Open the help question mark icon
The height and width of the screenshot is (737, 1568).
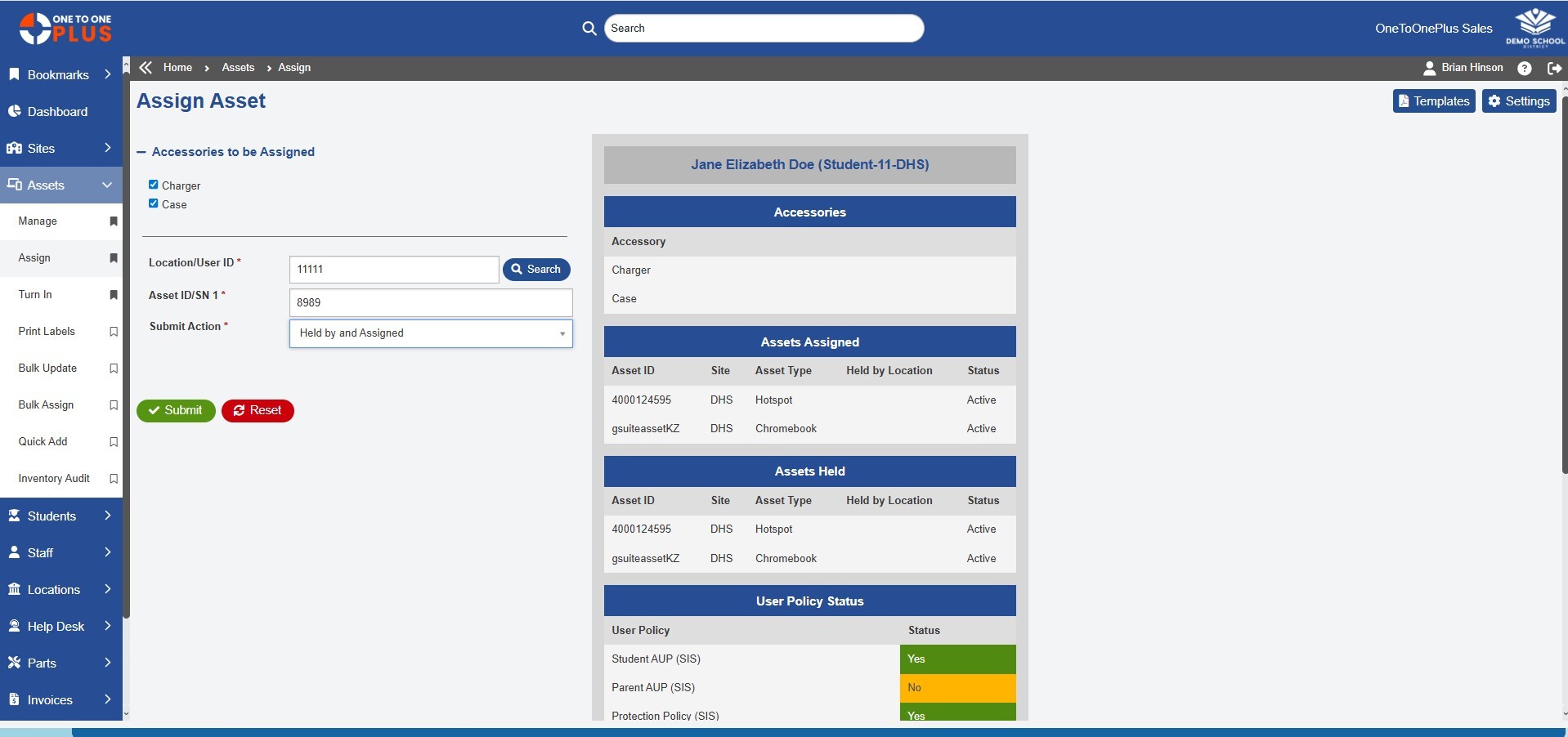pyautogui.click(x=1525, y=68)
